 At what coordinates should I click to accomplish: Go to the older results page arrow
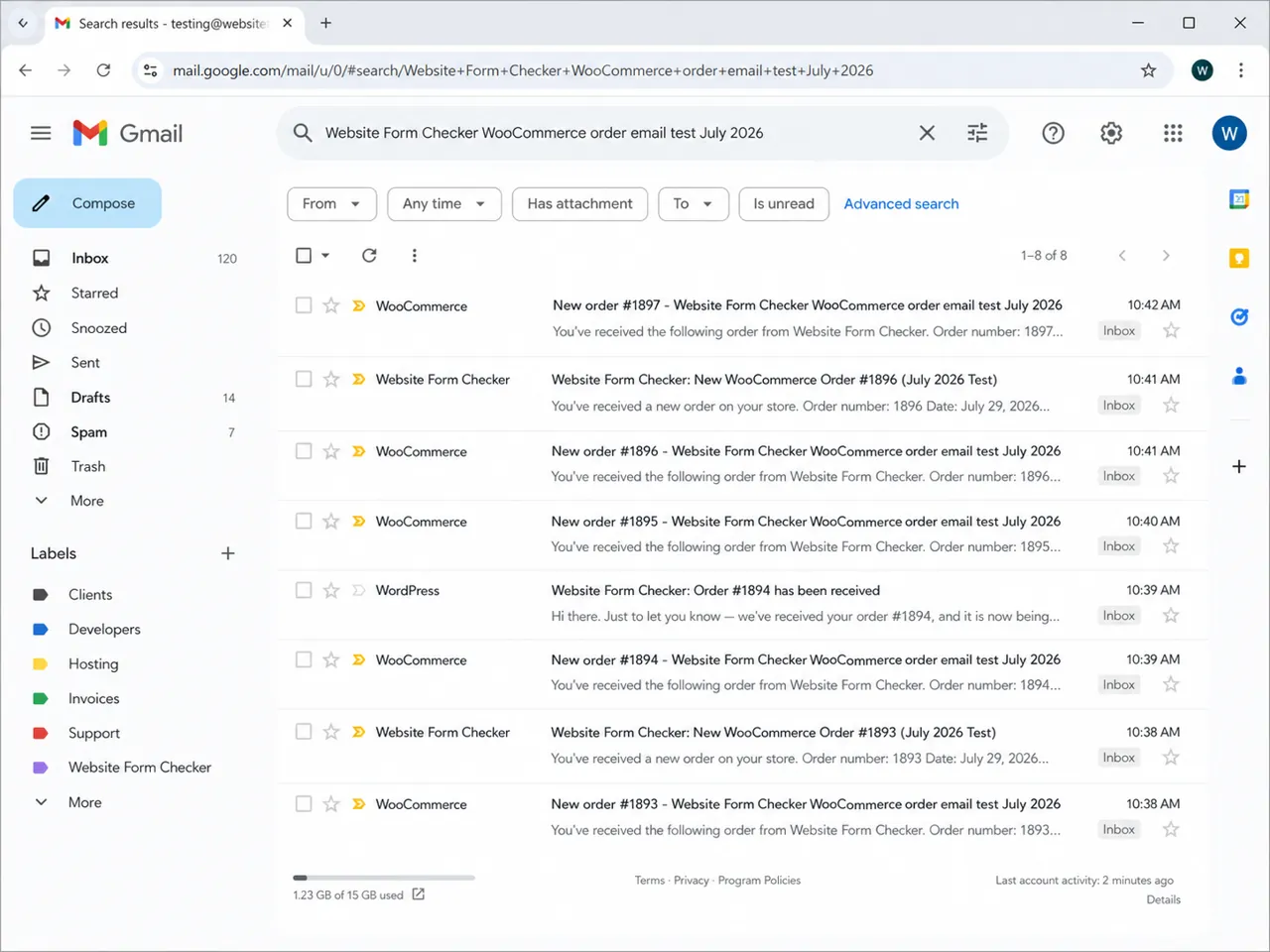click(1166, 255)
